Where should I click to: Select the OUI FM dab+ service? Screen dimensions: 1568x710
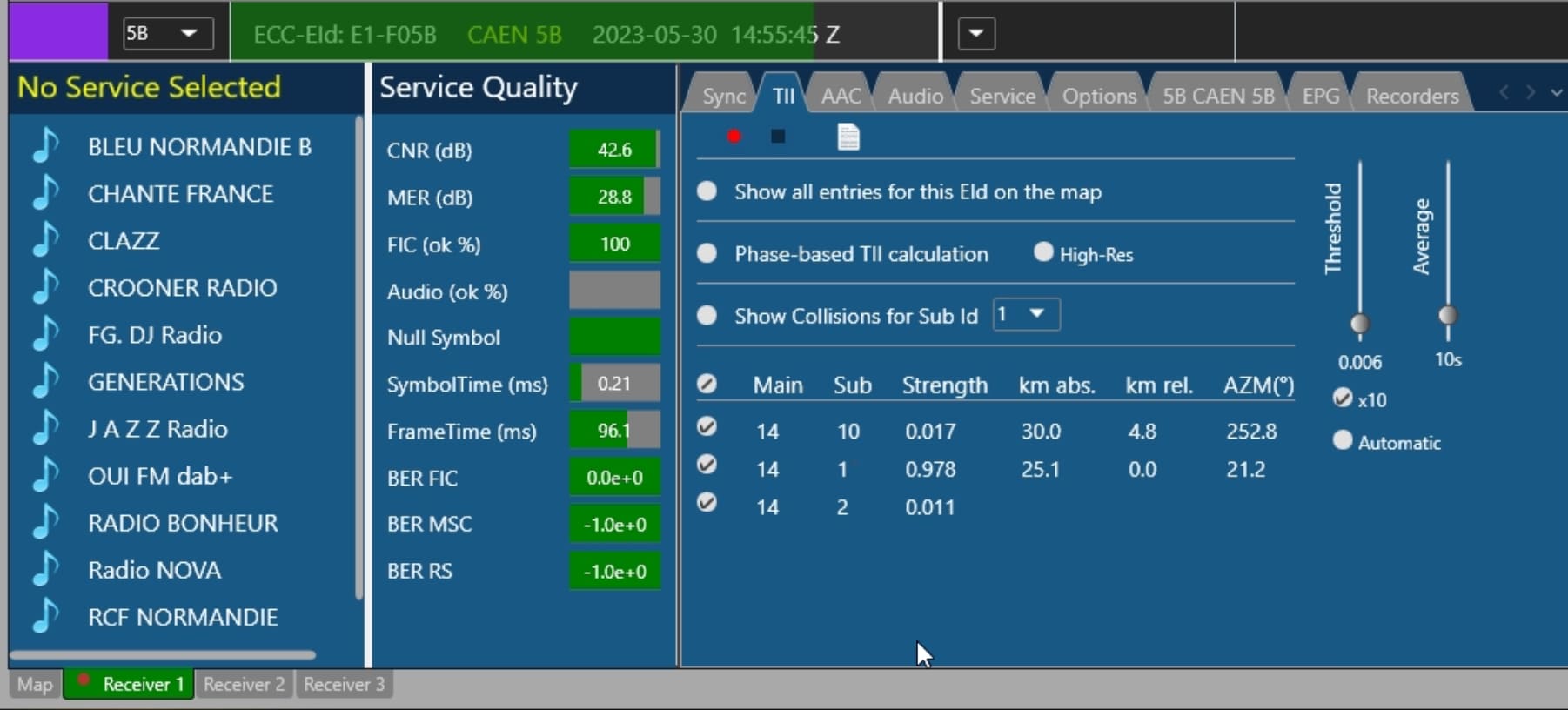(x=160, y=476)
